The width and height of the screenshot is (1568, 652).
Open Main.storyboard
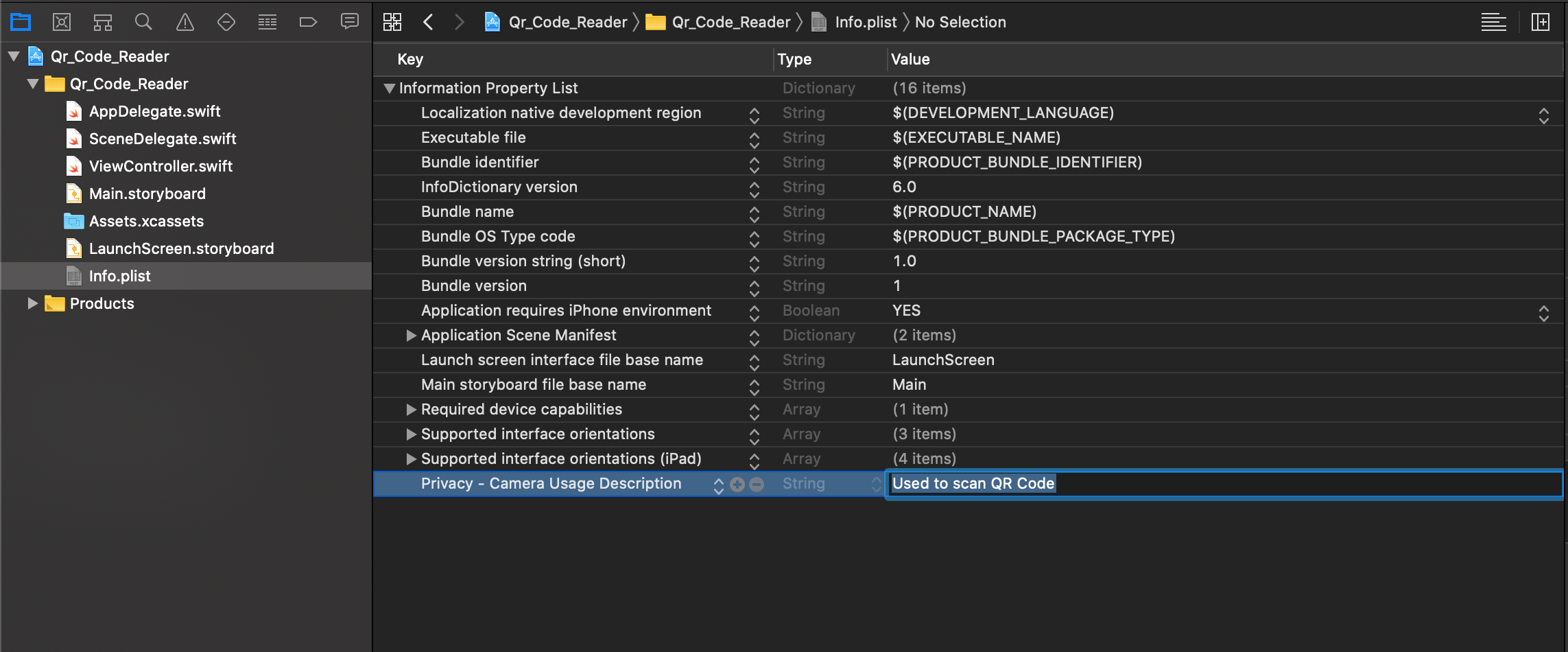(x=147, y=194)
